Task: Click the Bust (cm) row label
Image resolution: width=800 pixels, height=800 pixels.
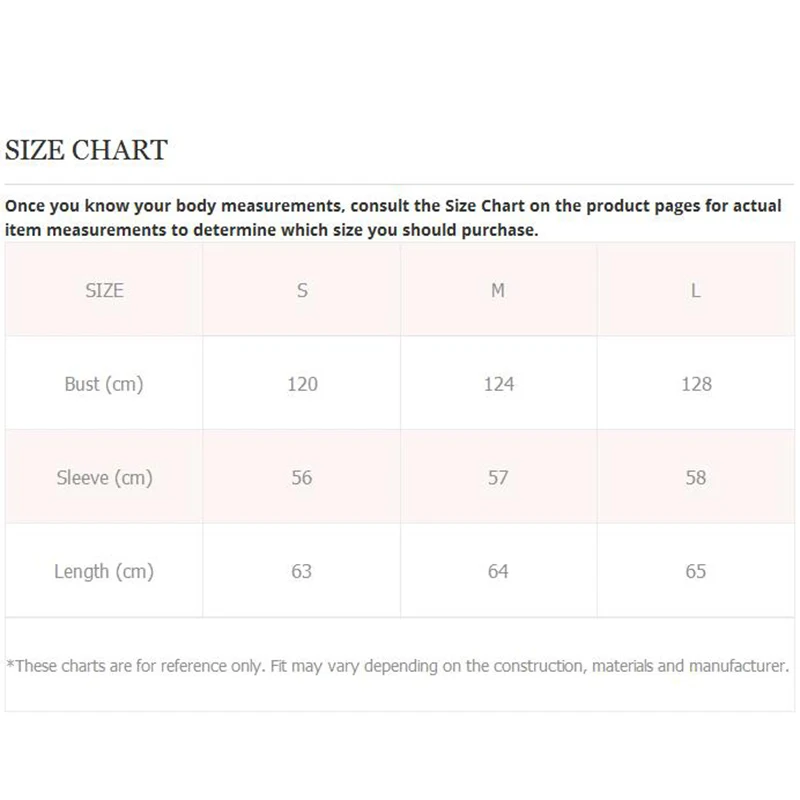Action: click(104, 384)
